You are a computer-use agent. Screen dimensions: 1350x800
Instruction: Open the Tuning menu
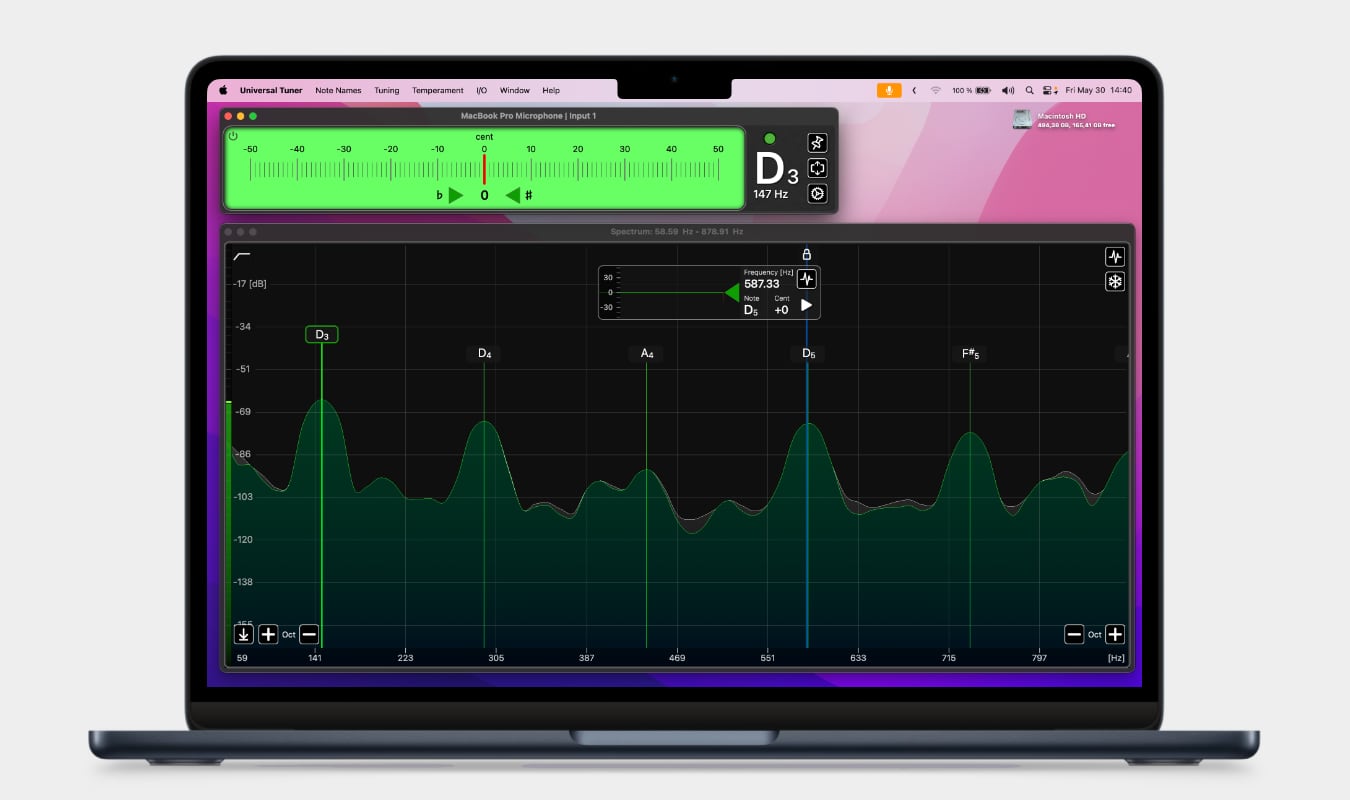pyautogui.click(x=386, y=90)
